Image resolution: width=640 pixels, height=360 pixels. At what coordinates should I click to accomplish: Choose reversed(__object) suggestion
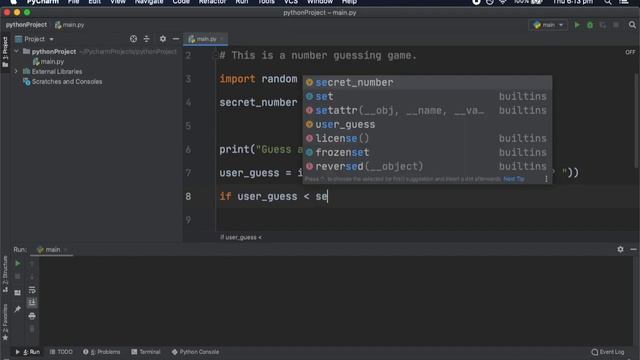[x=427, y=166]
